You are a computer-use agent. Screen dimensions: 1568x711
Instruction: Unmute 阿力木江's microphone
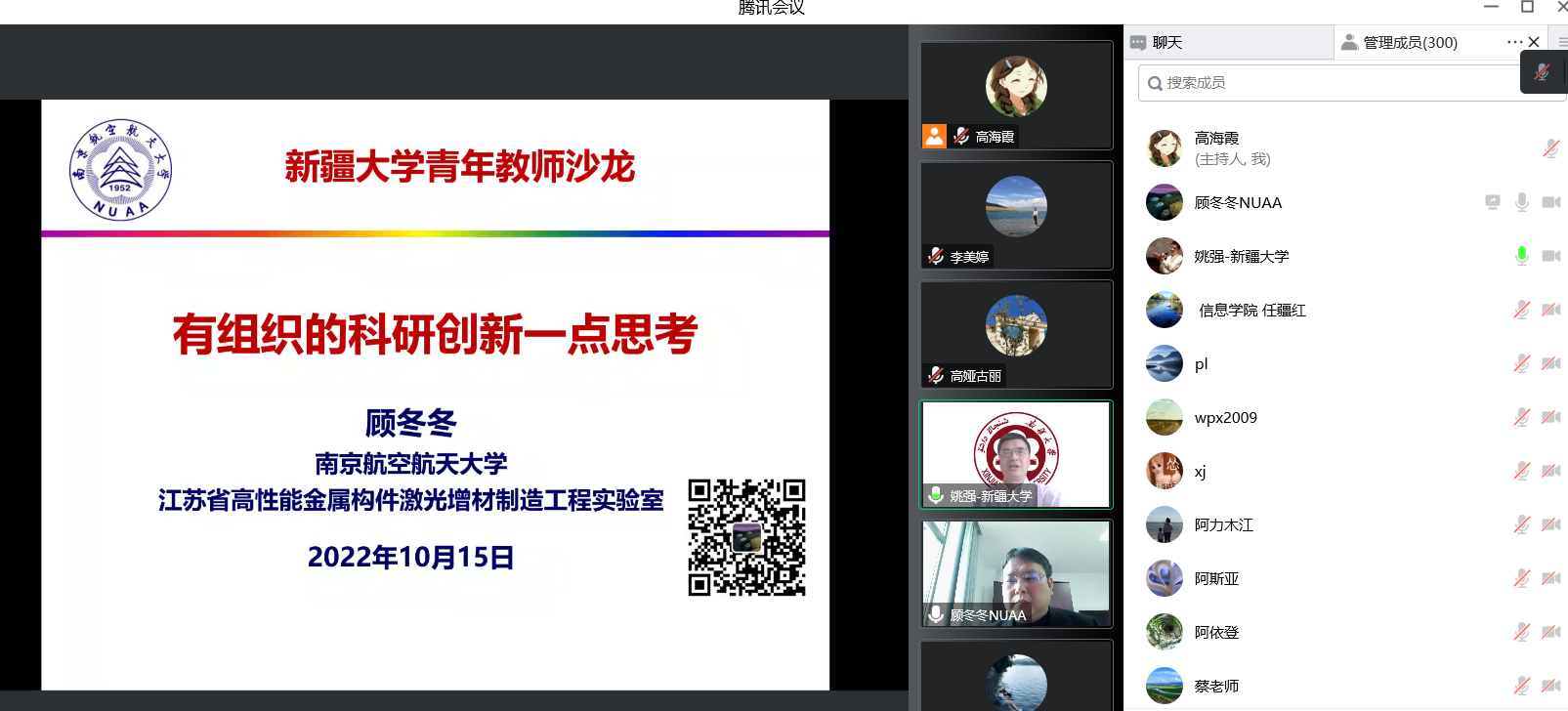coord(1521,524)
